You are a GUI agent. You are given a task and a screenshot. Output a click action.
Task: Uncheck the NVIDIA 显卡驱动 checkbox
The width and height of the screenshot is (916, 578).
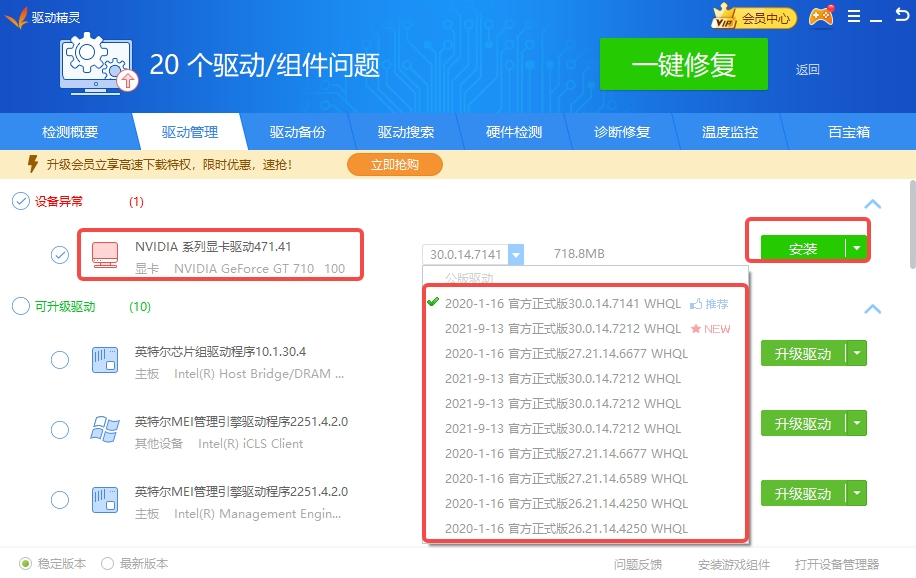[60, 254]
